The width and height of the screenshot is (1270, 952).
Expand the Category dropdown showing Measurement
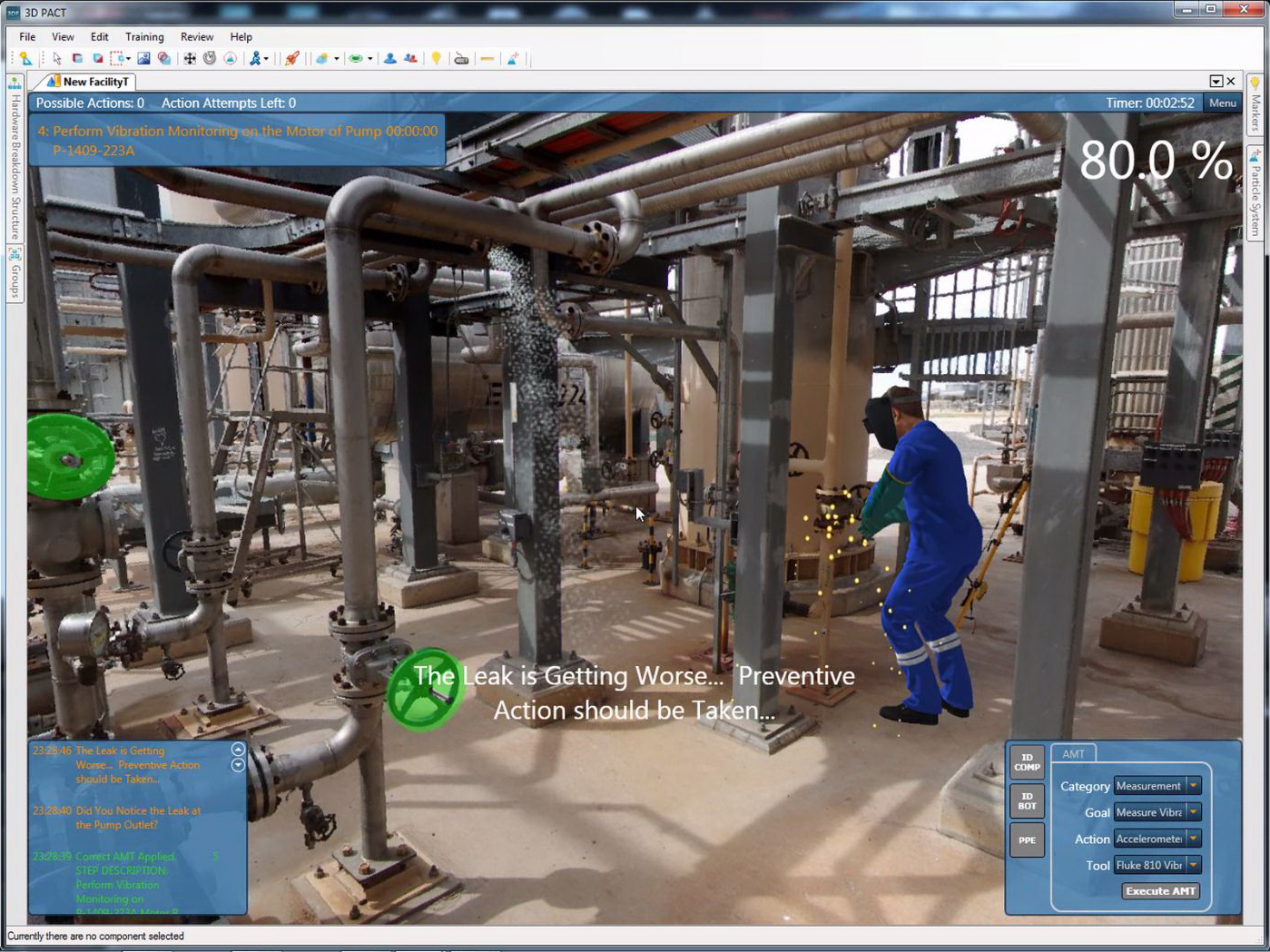click(x=1193, y=786)
